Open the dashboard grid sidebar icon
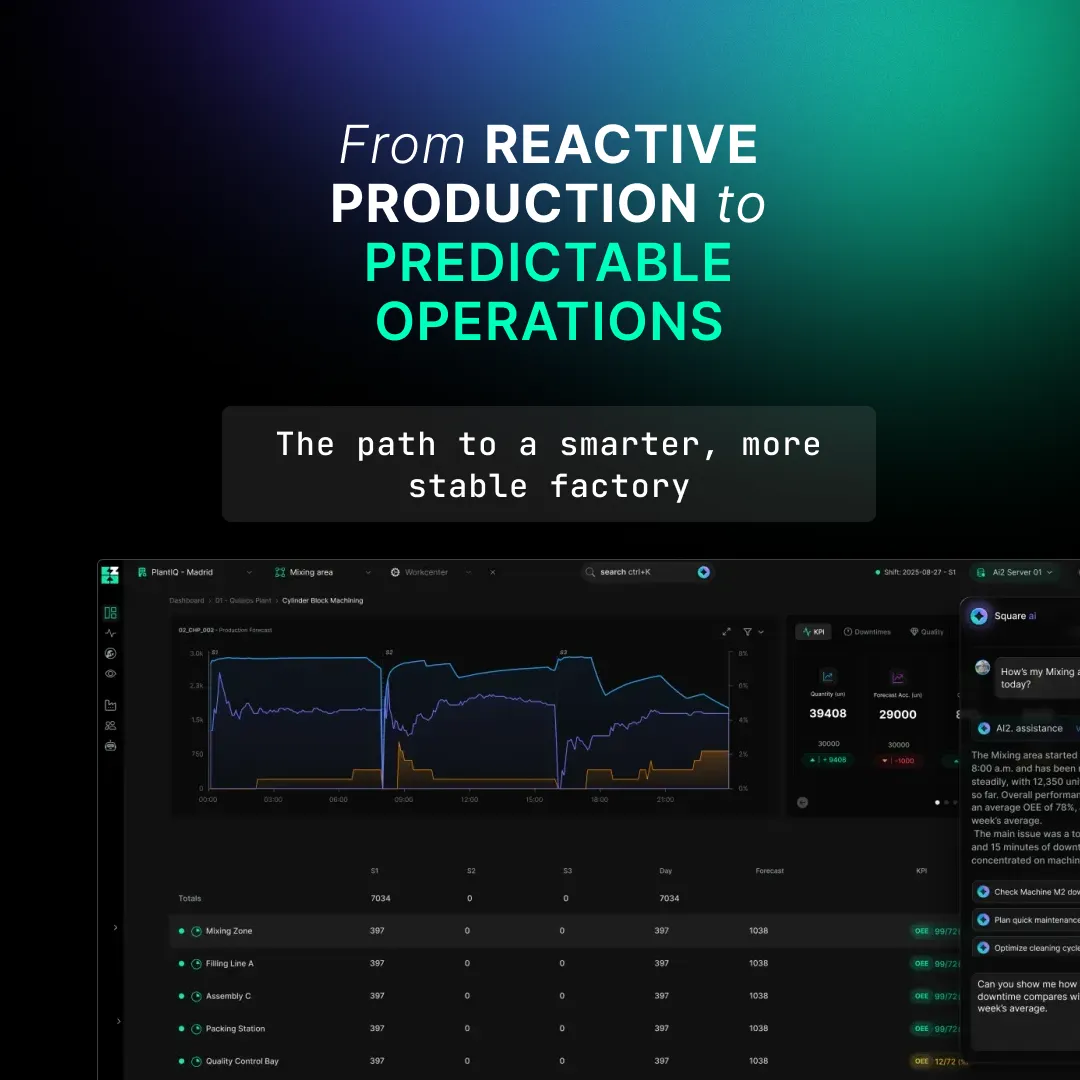Viewport: 1080px width, 1080px height. [x=110, y=612]
